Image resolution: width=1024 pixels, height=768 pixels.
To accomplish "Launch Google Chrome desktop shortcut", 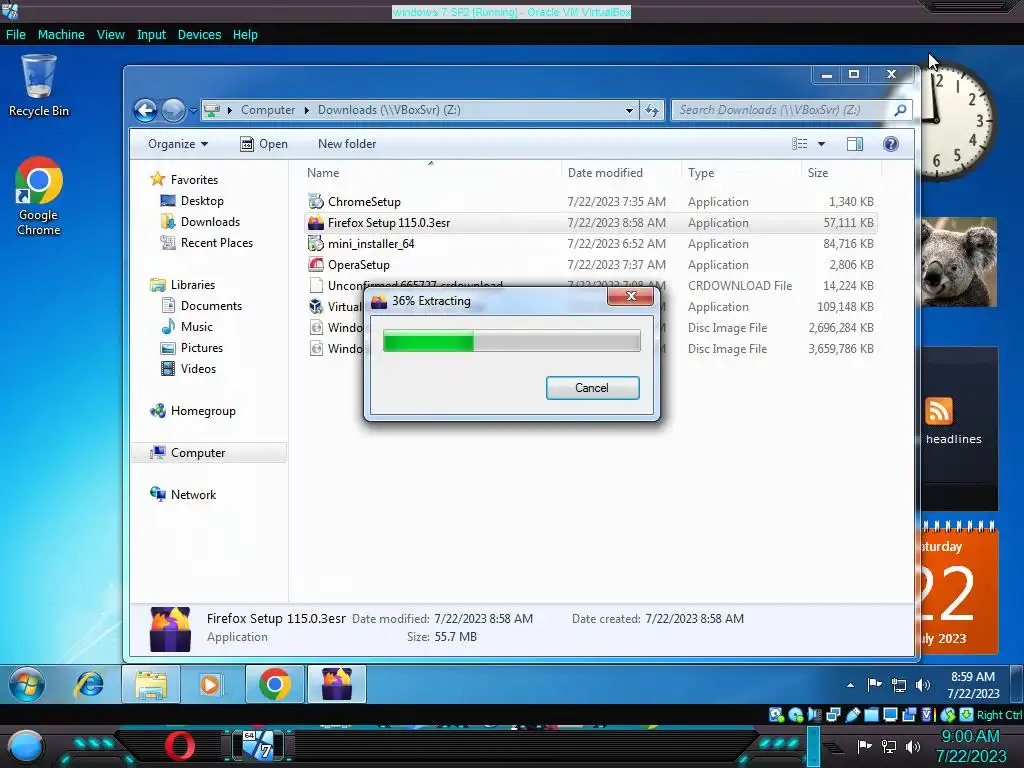I will click(39, 195).
